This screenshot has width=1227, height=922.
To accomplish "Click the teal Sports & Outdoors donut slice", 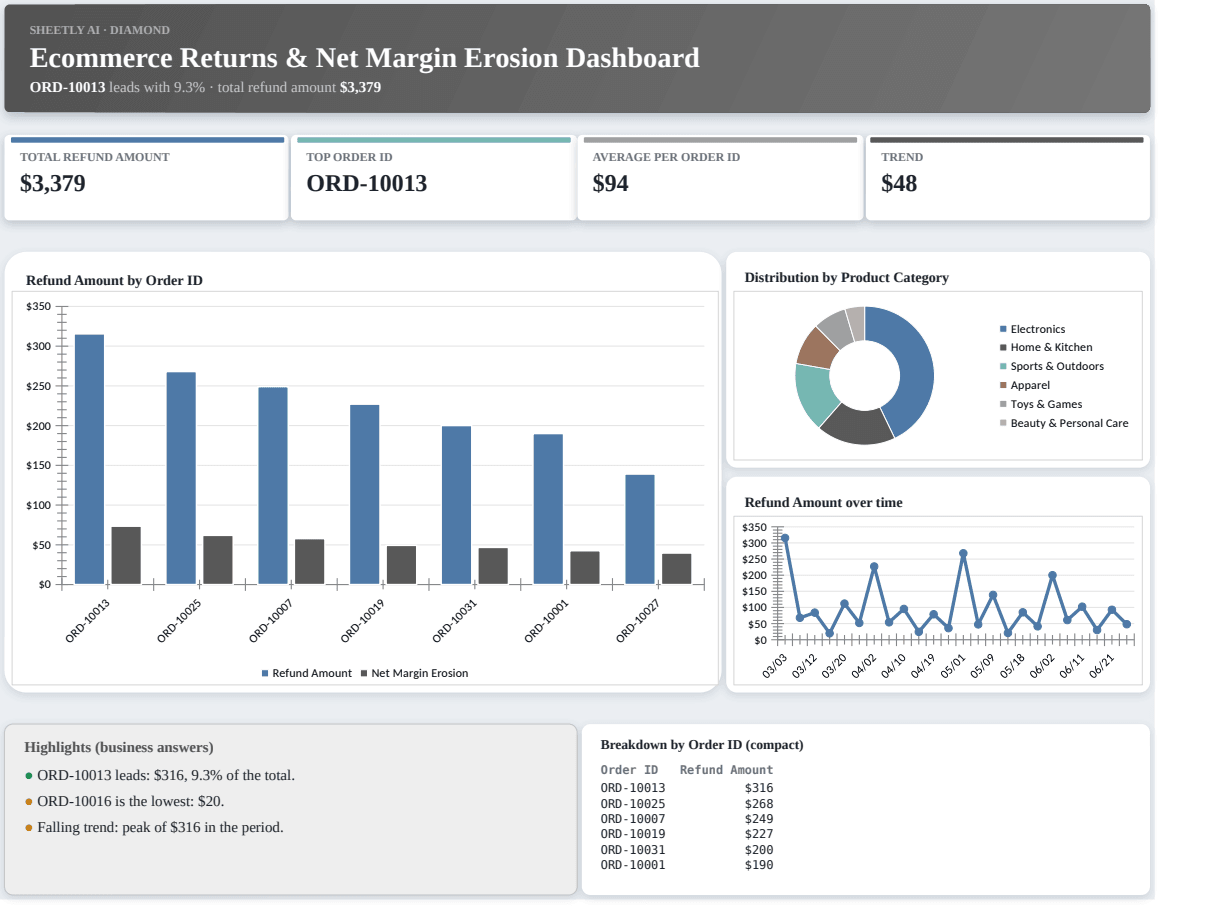I will point(813,394).
